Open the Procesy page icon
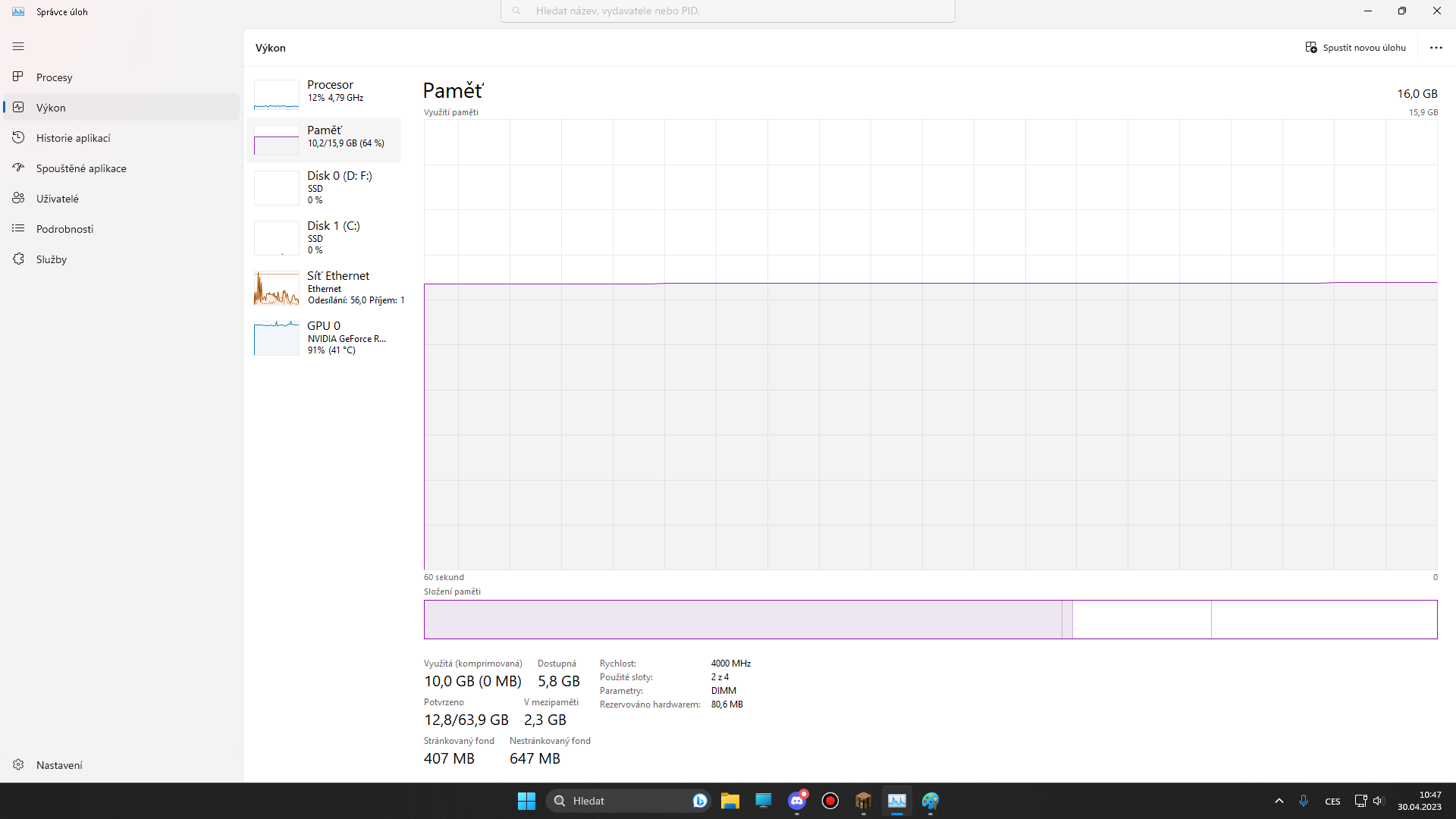This screenshot has width=1456, height=819. point(18,77)
